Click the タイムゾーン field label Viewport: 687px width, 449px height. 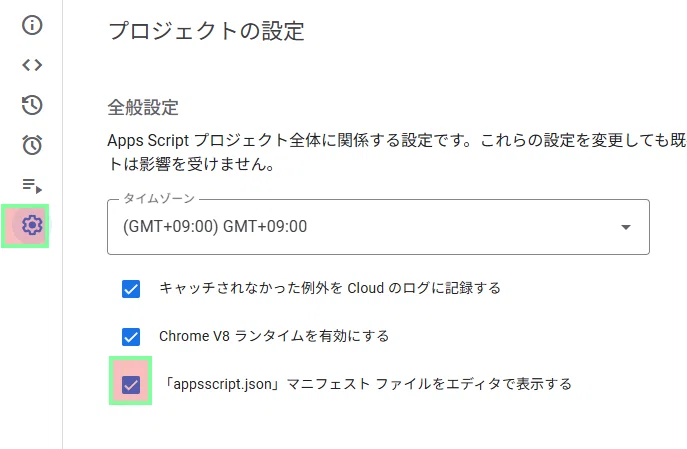pos(159,198)
